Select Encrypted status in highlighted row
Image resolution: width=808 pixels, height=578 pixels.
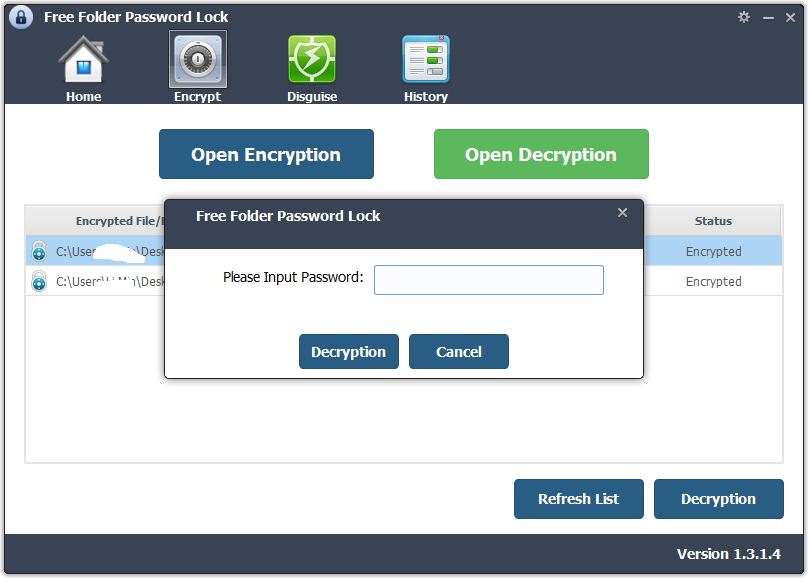(x=713, y=251)
